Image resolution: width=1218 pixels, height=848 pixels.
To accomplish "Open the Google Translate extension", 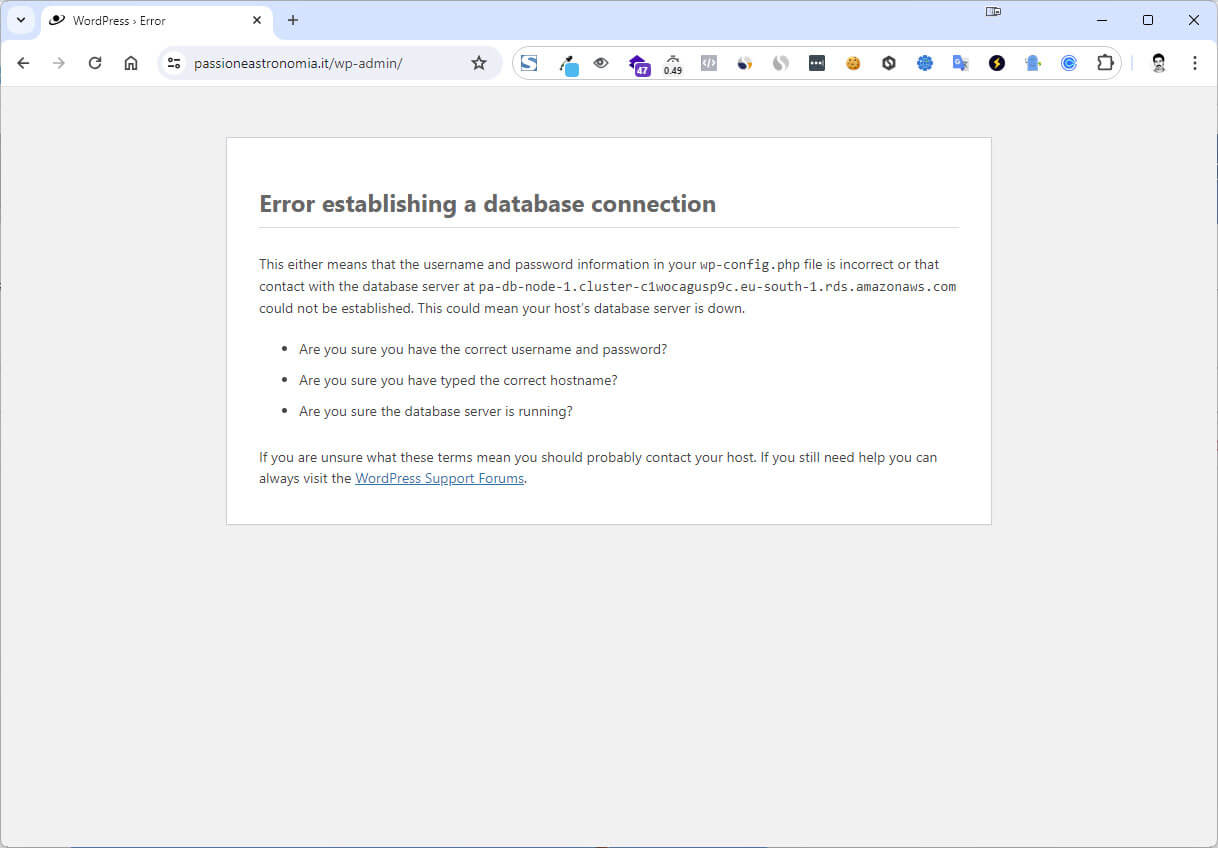I will coord(961,63).
